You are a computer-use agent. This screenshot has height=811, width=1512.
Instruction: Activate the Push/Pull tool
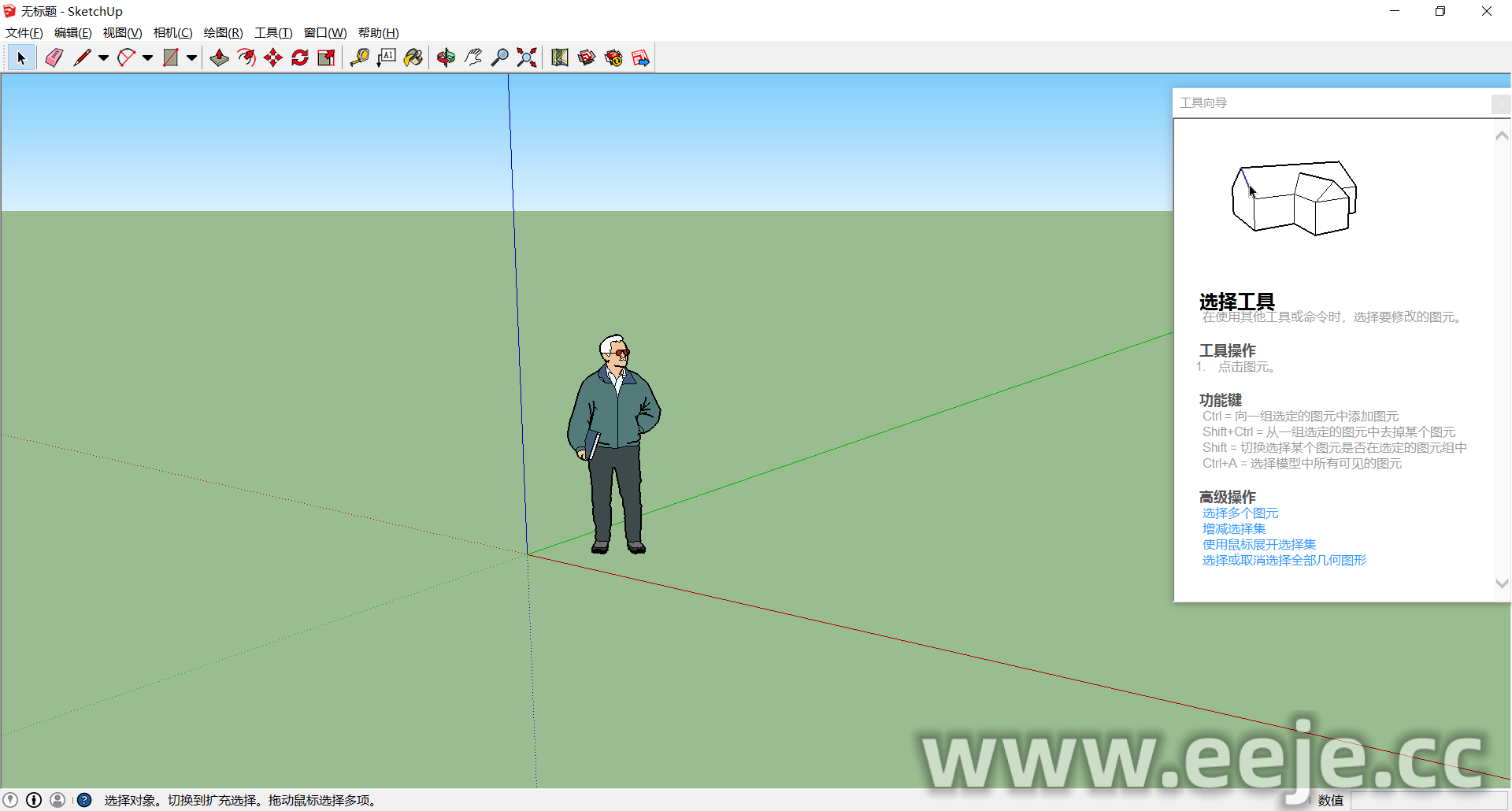pyautogui.click(x=220, y=57)
